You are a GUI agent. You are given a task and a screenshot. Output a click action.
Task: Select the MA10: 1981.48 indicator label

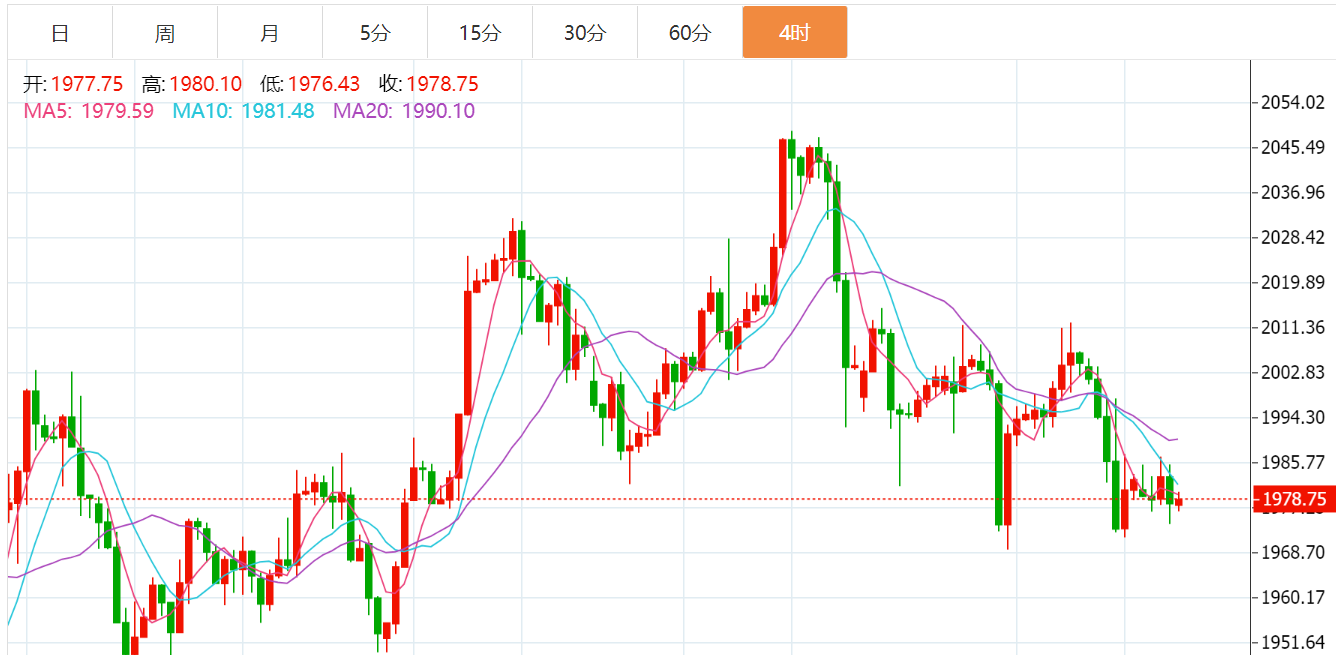pyautogui.click(x=244, y=111)
